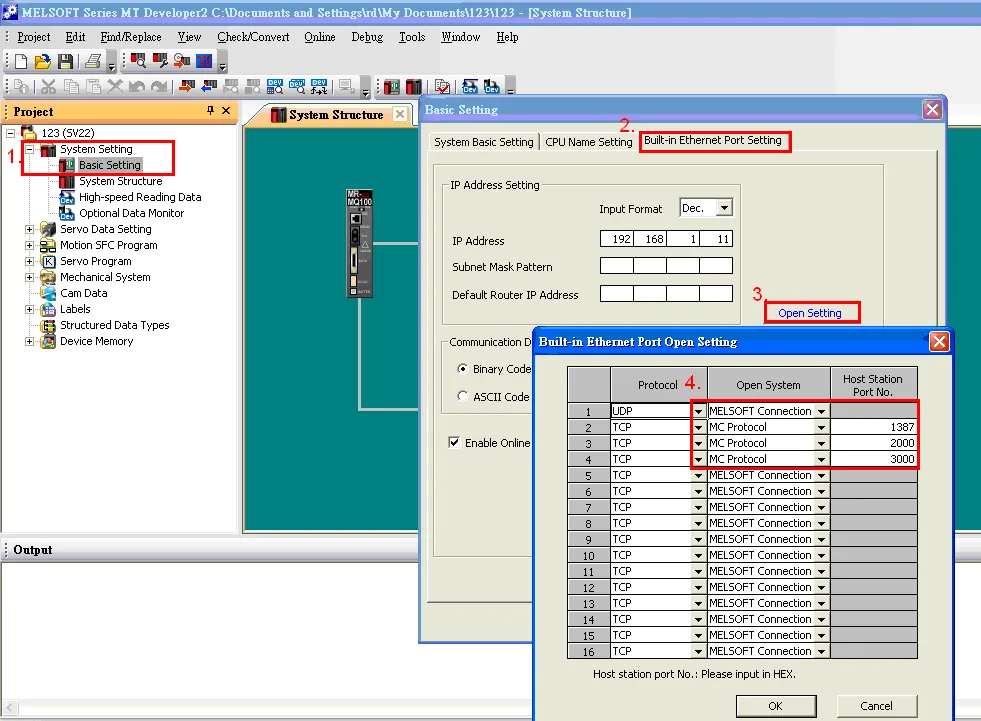Select Built-in Ethernet Port Setting tab

tap(713, 140)
